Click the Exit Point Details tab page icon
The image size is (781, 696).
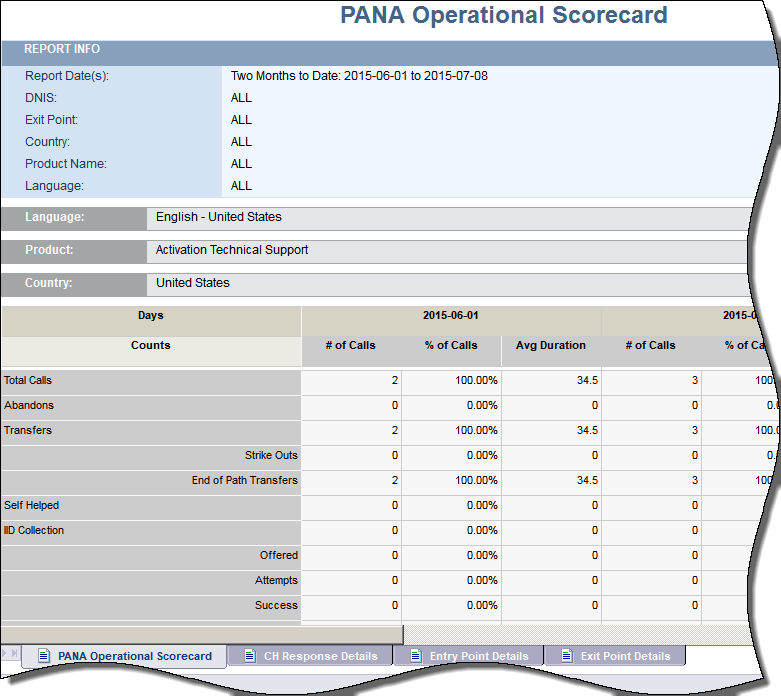(566, 656)
